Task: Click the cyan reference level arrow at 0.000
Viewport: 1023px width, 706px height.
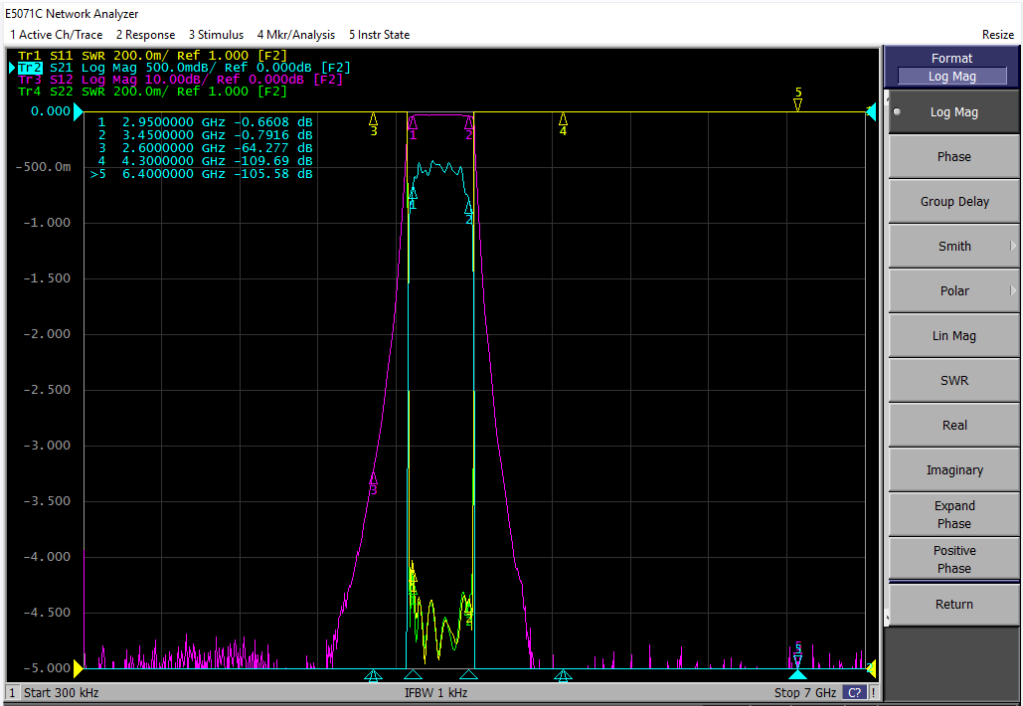Action: point(78,112)
